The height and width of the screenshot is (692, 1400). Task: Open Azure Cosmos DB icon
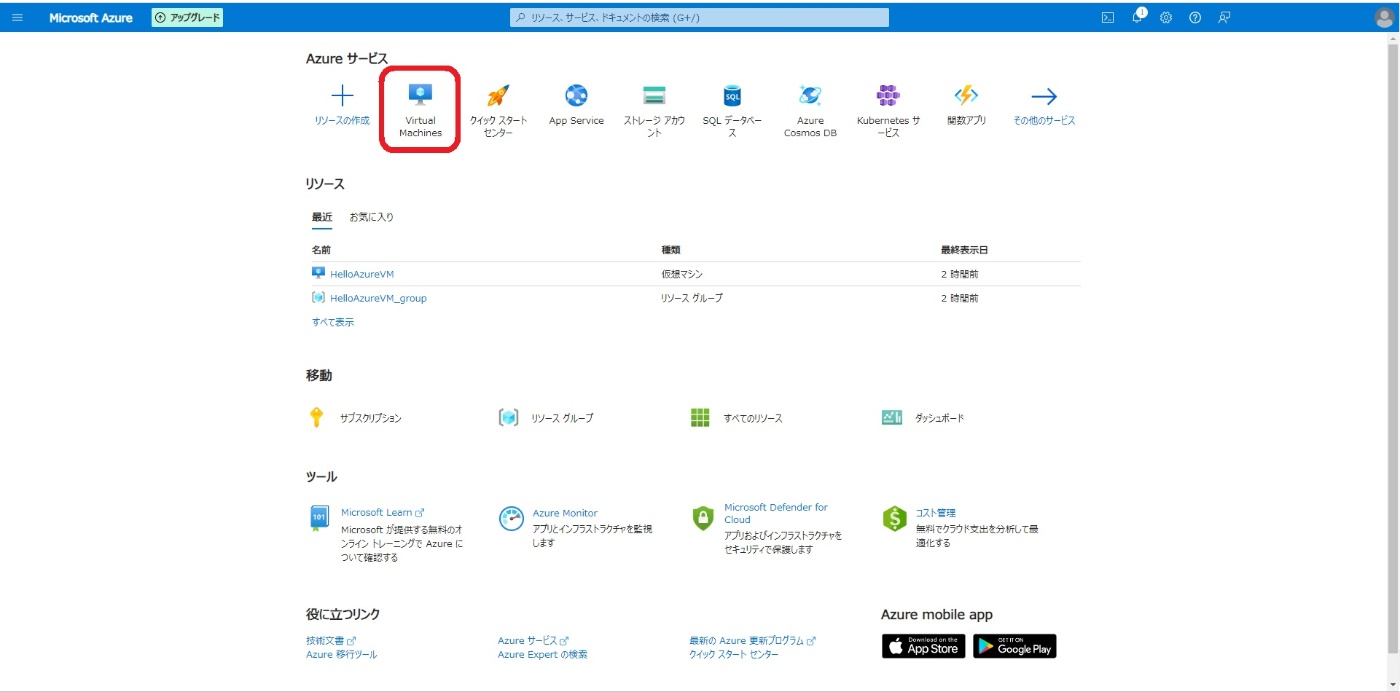tap(810, 96)
